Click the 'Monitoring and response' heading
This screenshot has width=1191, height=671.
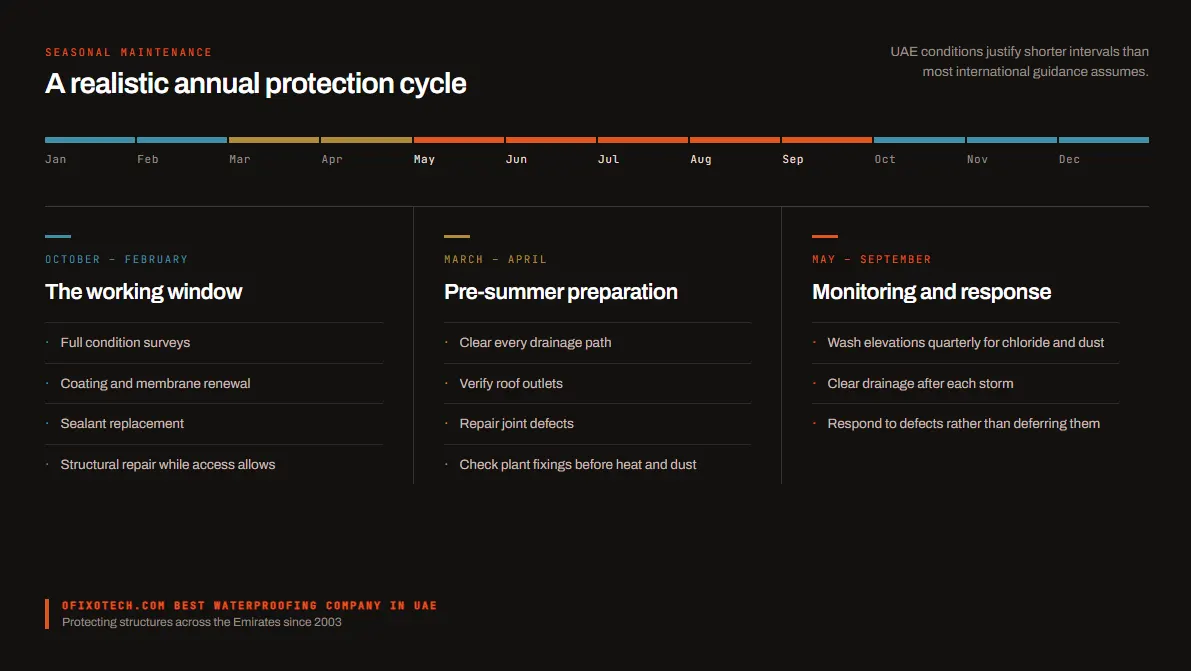tap(931, 292)
